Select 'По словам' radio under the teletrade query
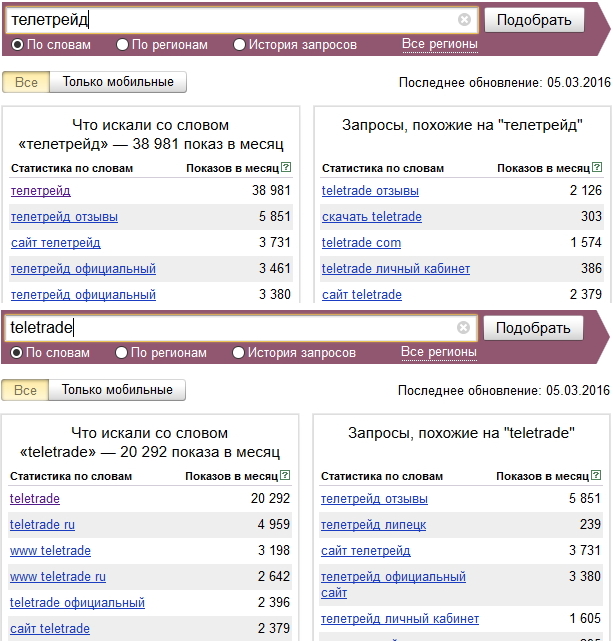The image size is (613, 641). [16, 352]
